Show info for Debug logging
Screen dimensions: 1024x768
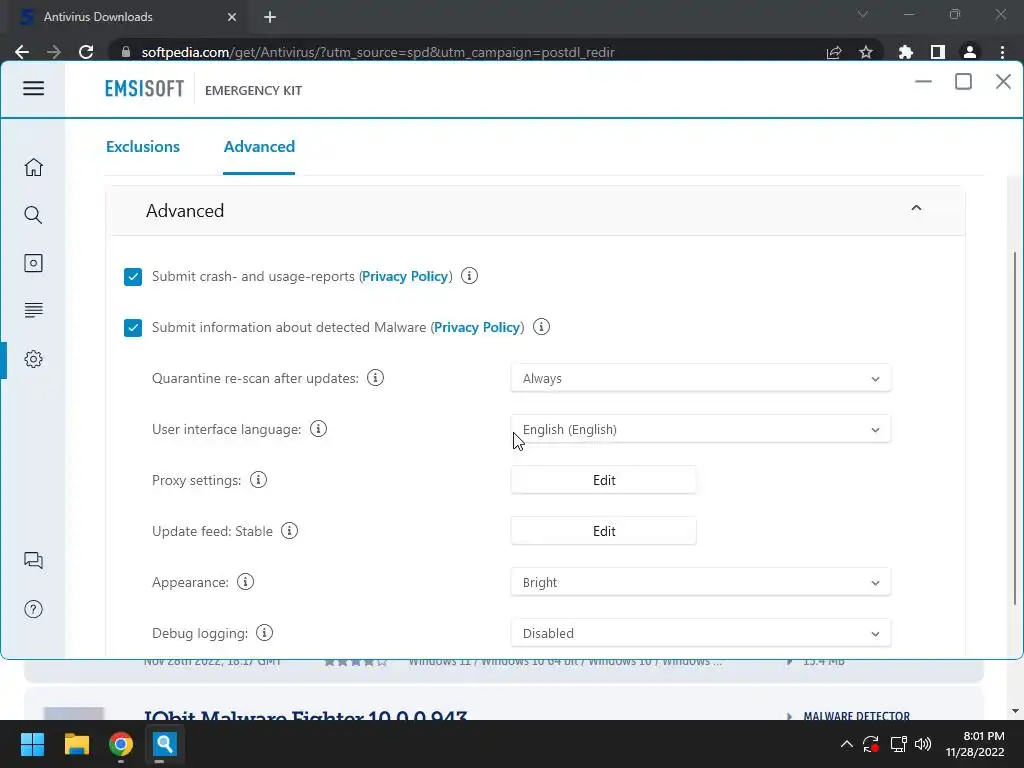click(x=264, y=632)
